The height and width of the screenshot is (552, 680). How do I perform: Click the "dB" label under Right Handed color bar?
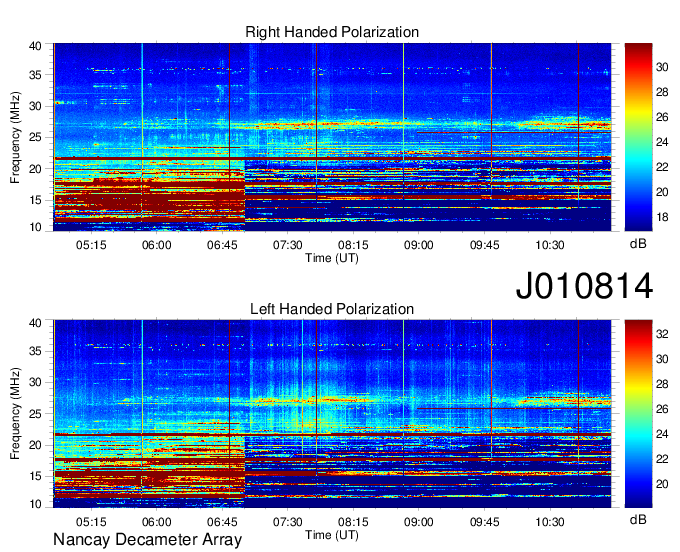[638, 244]
